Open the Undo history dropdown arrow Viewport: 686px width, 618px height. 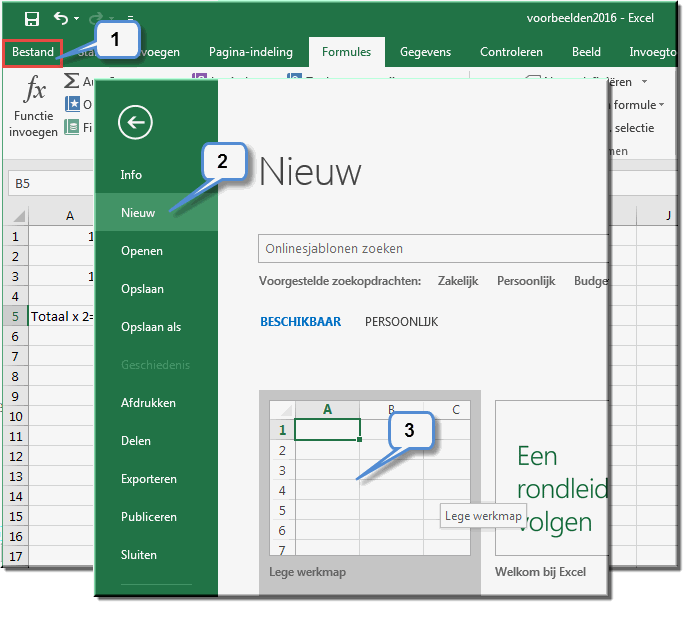point(77,19)
